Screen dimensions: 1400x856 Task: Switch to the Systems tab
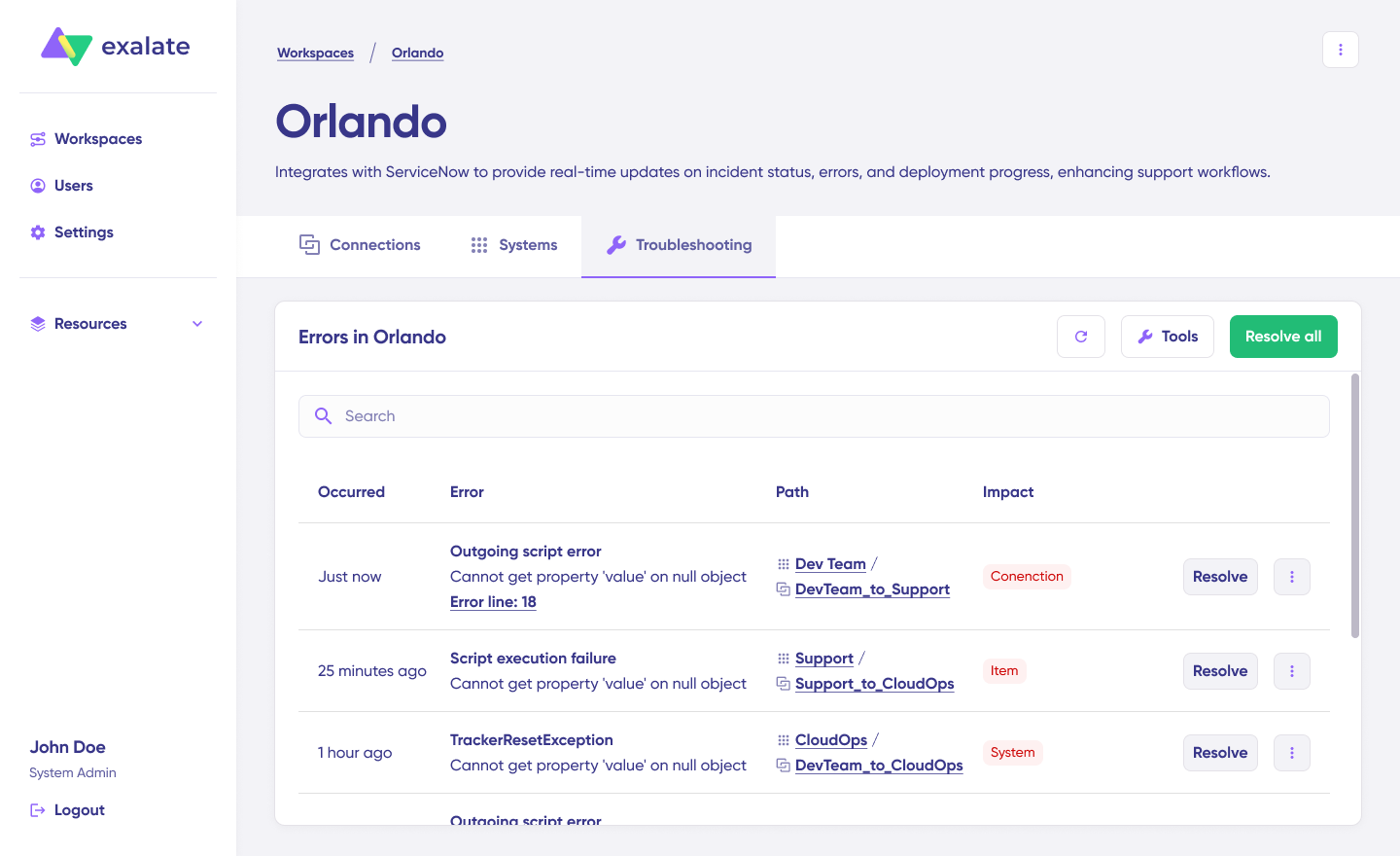coord(513,245)
